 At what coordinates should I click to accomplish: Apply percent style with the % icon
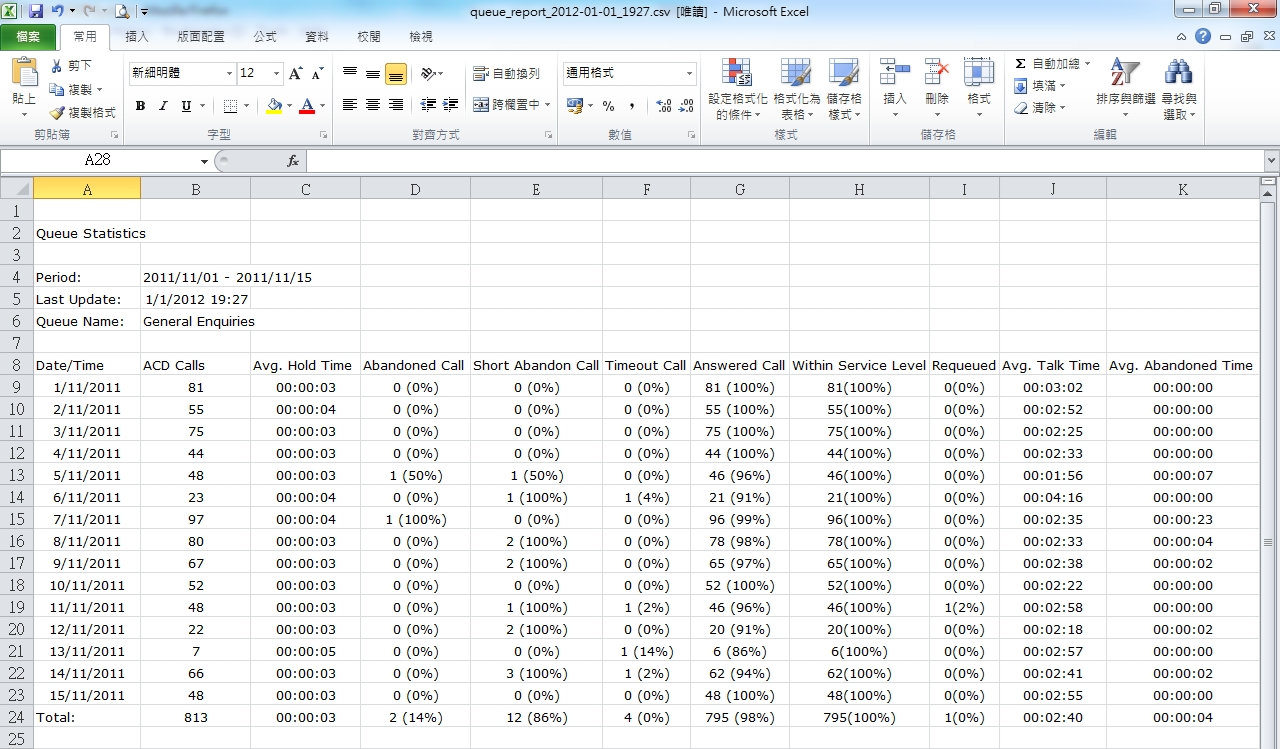(x=608, y=105)
